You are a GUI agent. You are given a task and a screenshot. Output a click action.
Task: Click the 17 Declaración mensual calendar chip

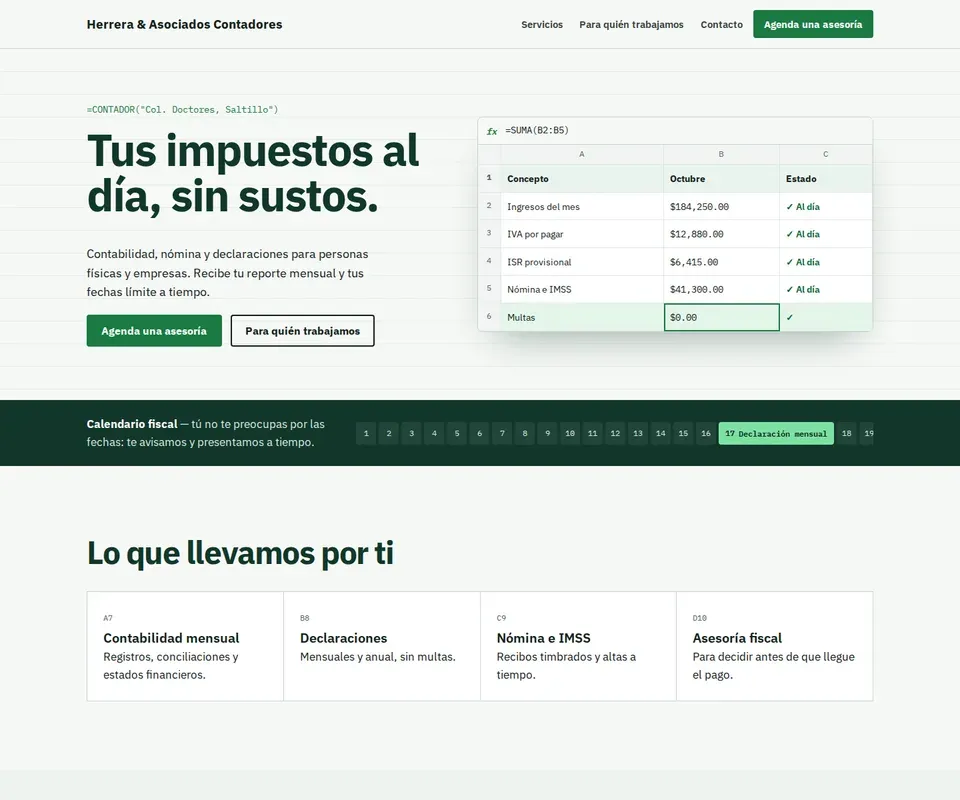pyautogui.click(x=776, y=433)
